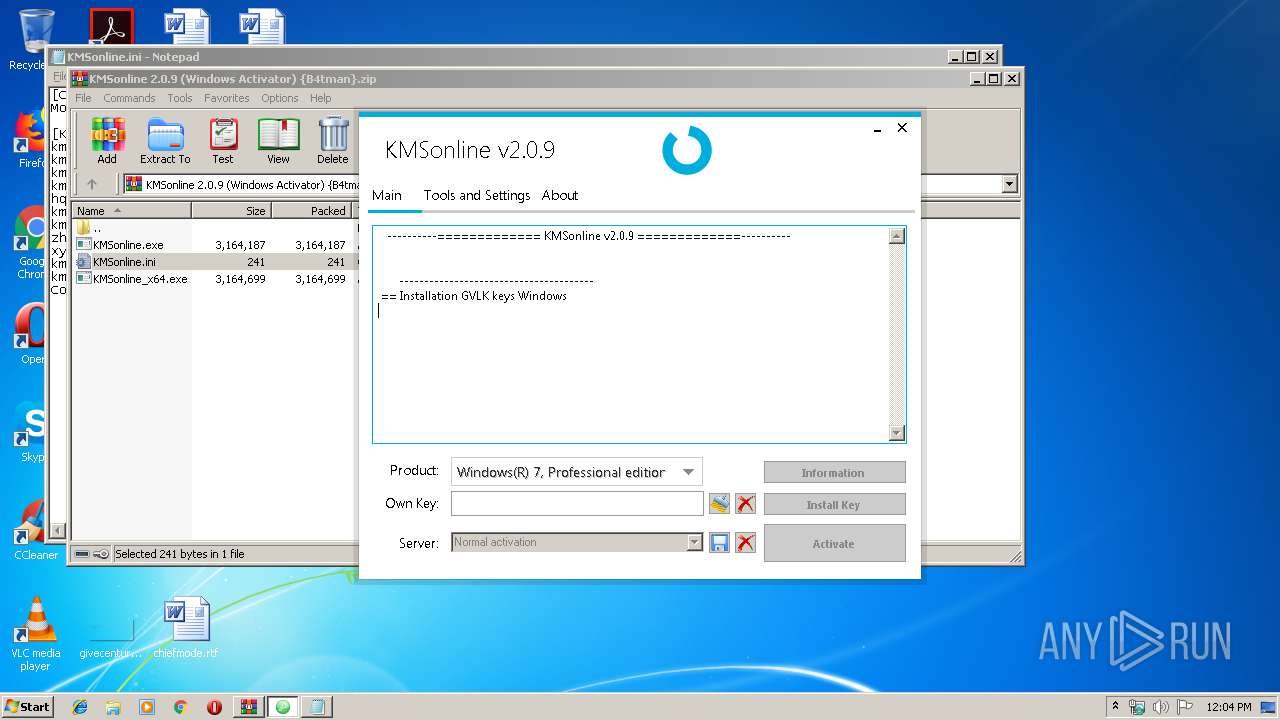Select KMSonline_x64.exe in archive list
1280x720 pixels.
[140, 279]
